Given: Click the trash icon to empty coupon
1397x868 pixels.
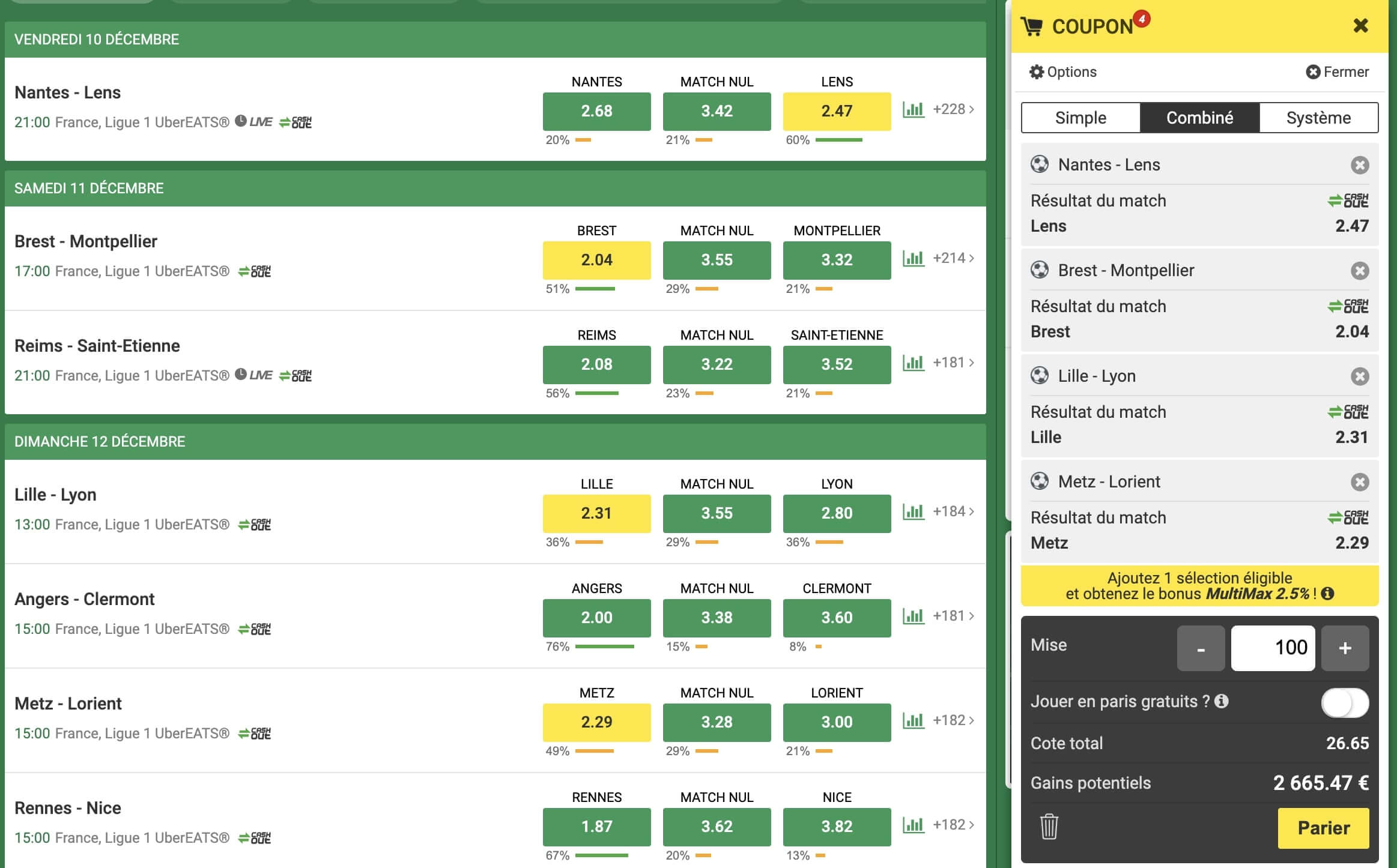Looking at the screenshot, I should click(1049, 827).
